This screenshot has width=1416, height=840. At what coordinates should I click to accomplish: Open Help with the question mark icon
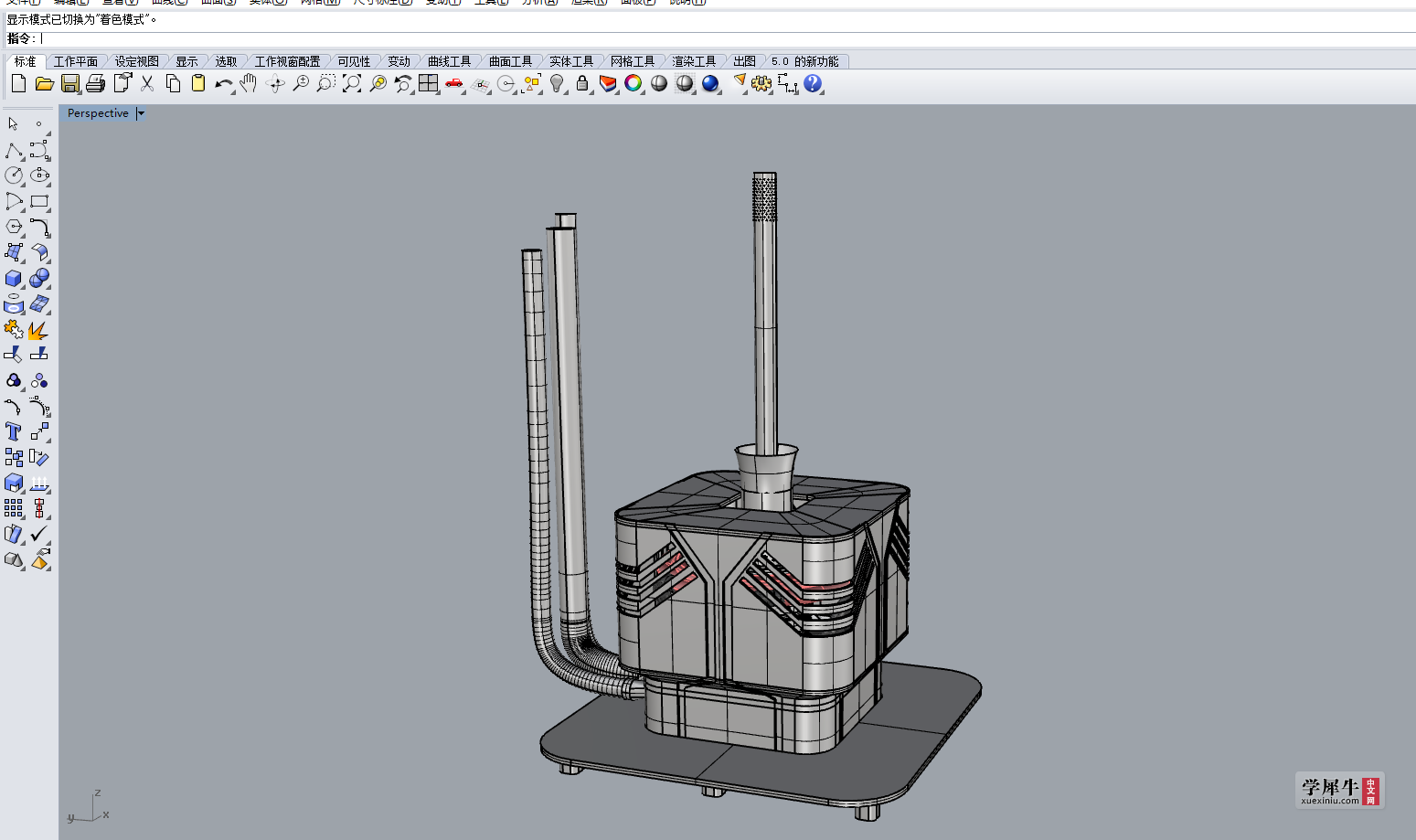click(x=813, y=84)
